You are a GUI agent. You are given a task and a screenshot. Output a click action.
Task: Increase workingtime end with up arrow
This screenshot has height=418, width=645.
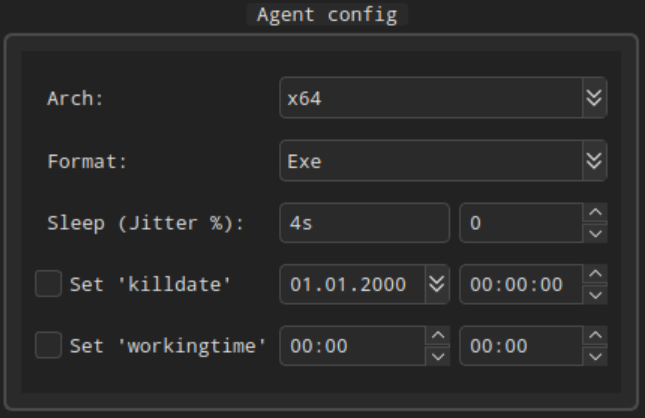(595, 336)
